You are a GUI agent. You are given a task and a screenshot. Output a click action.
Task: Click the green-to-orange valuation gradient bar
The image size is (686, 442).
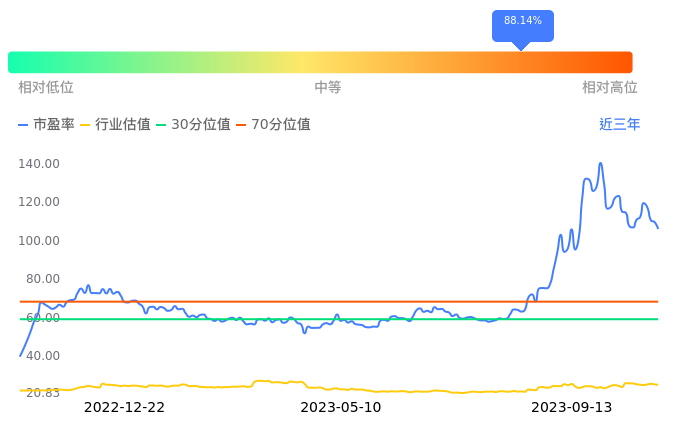pos(320,62)
